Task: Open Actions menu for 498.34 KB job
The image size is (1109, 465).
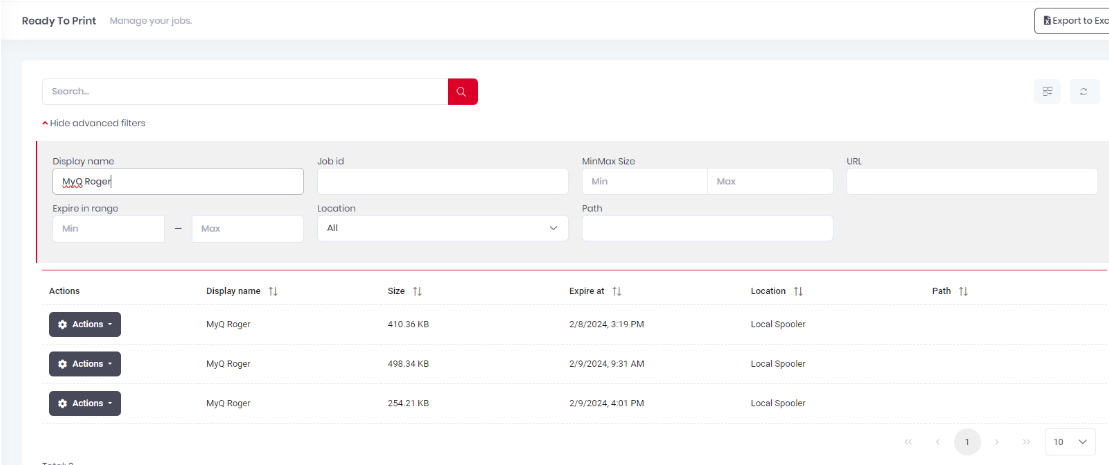Action: (85, 364)
